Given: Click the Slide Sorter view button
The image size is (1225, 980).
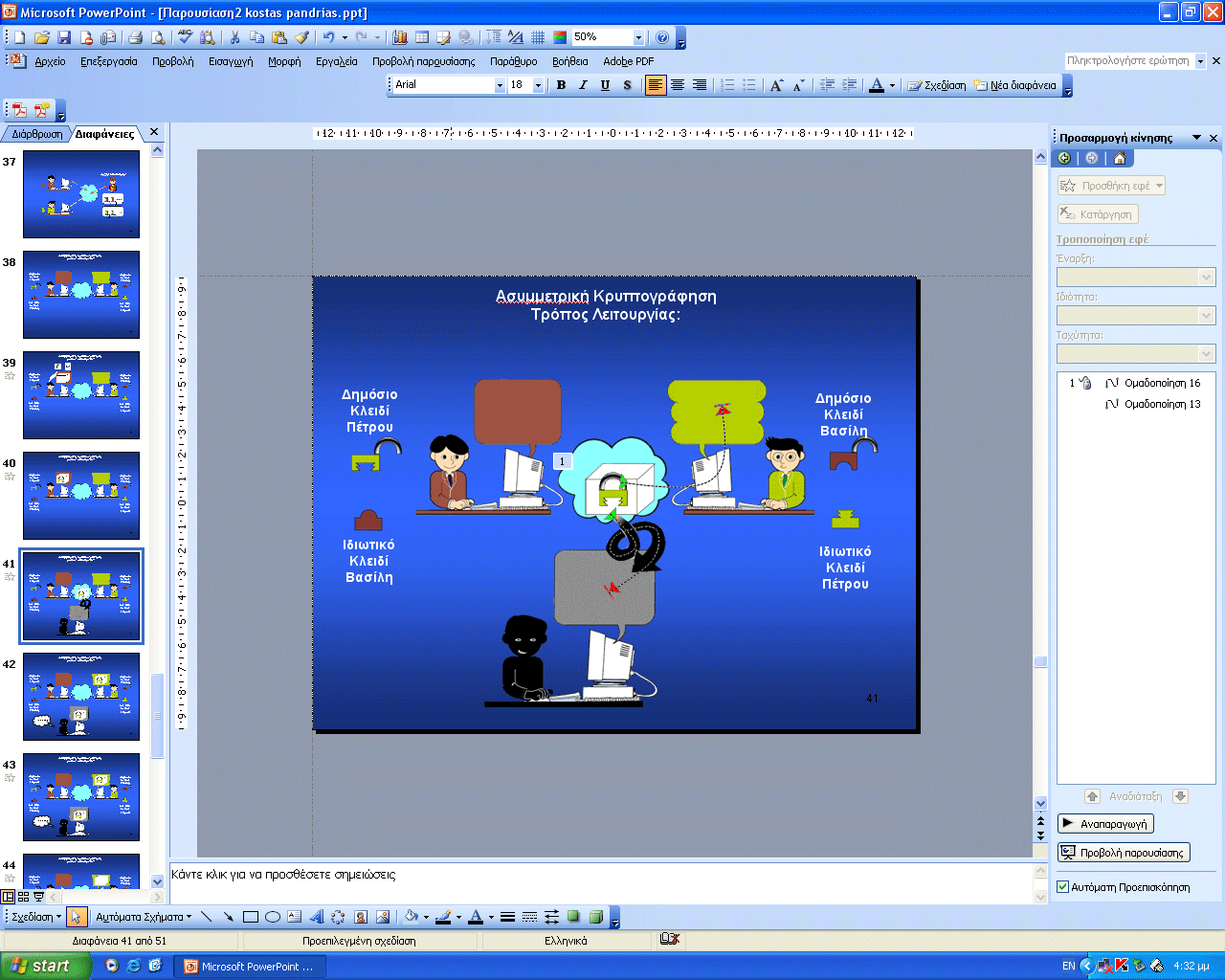Looking at the screenshot, I should coord(23,897).
